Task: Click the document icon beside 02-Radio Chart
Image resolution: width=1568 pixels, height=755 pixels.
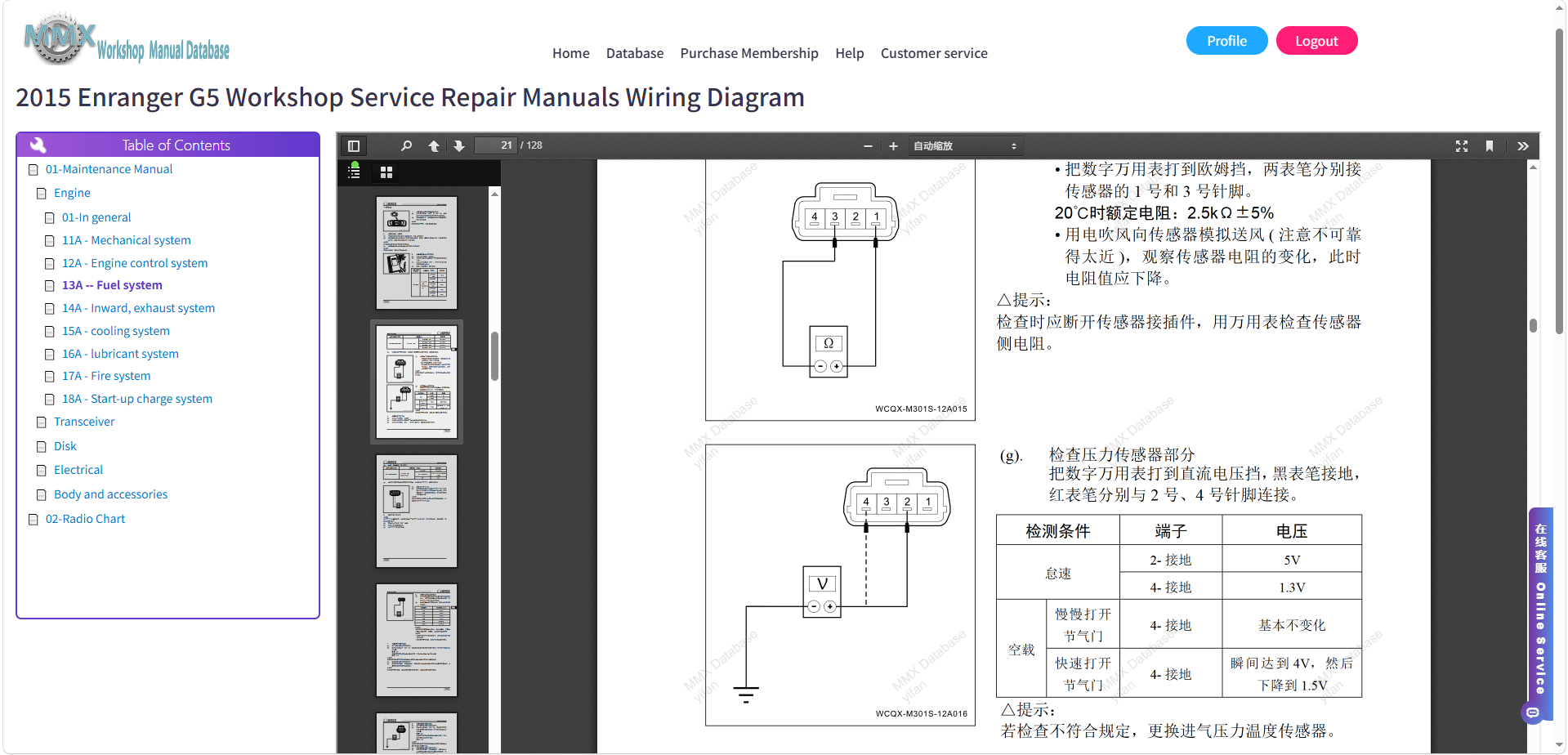Action: click(x=34, y=520)
